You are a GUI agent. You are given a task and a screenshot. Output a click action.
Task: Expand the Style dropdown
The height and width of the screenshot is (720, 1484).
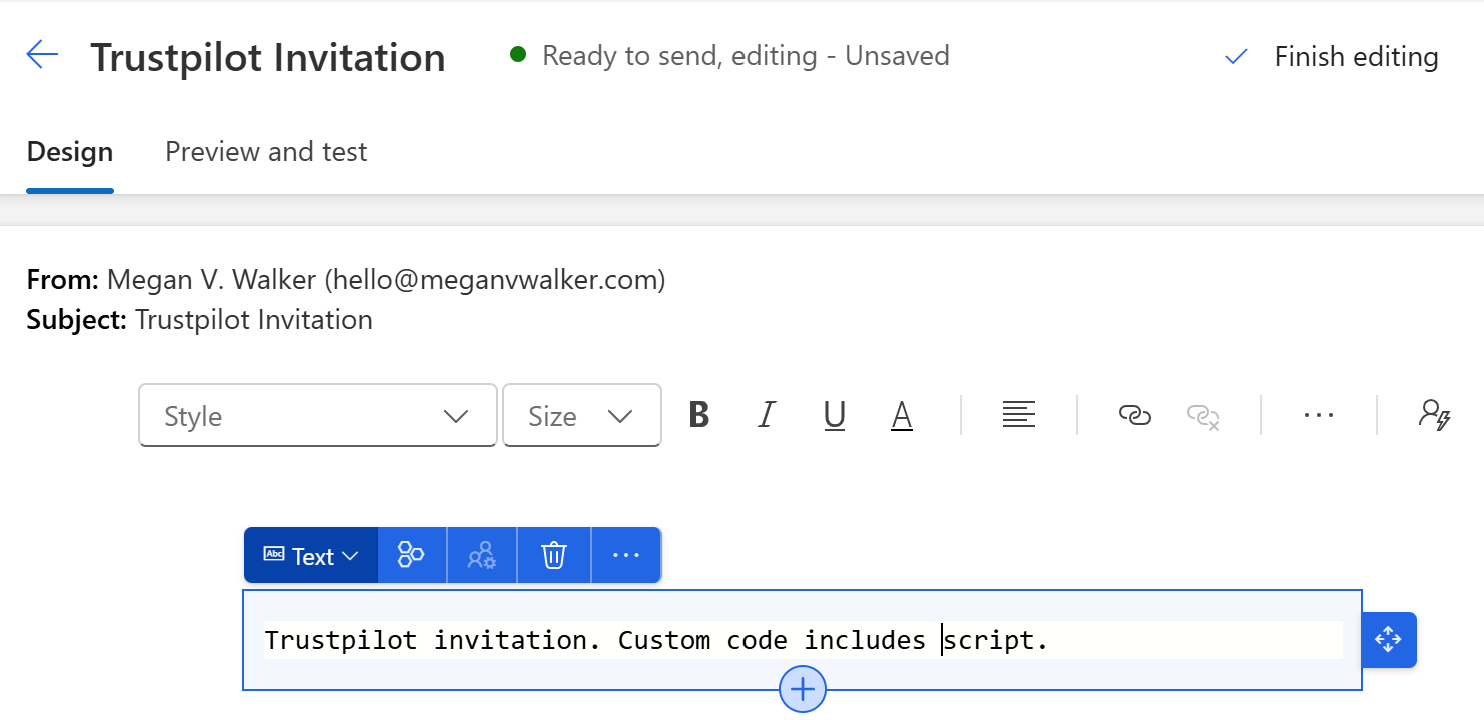tap(317, 416)
